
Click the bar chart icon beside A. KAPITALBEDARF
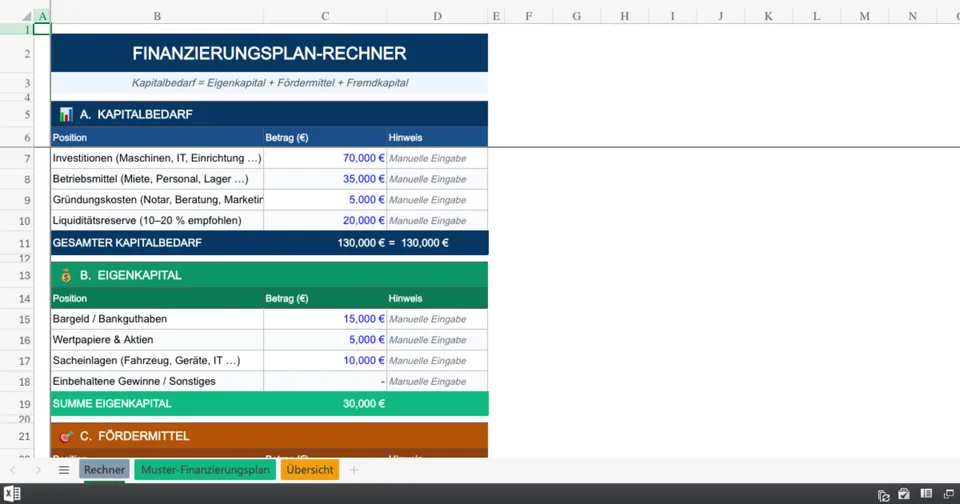point(66,115)
